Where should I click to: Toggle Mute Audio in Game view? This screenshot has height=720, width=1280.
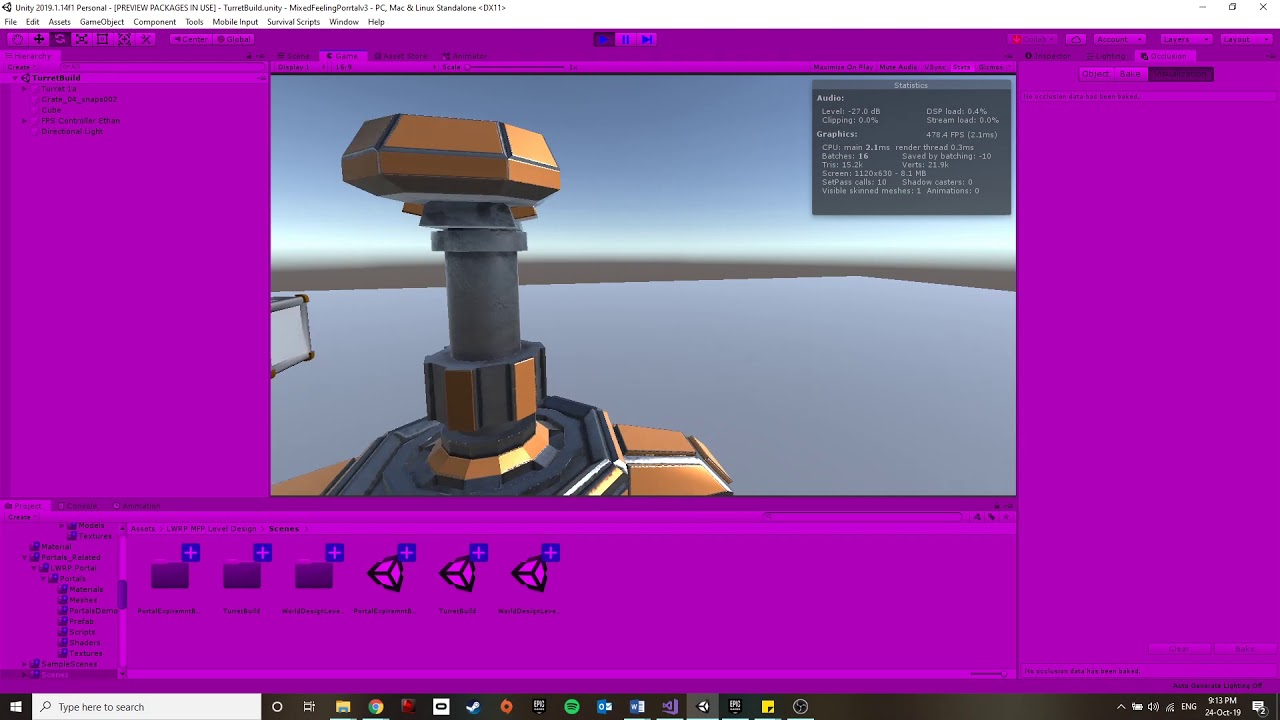click(898, 67)
